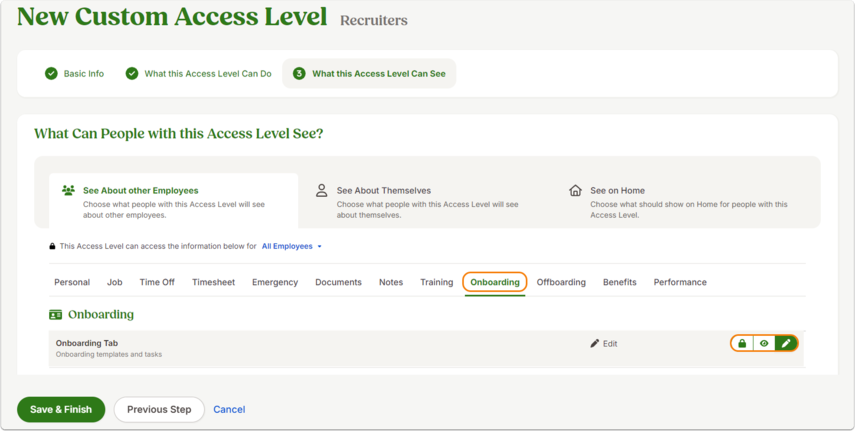The height and width of the screenshot is (431, 855).
Task: Open the Training tab
Action: click(436, 282)
